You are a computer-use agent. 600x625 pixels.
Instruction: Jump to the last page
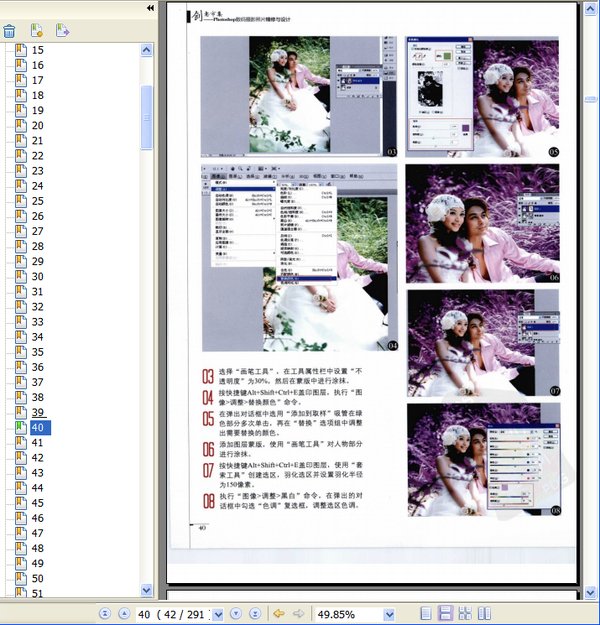[x=254, y=613]
